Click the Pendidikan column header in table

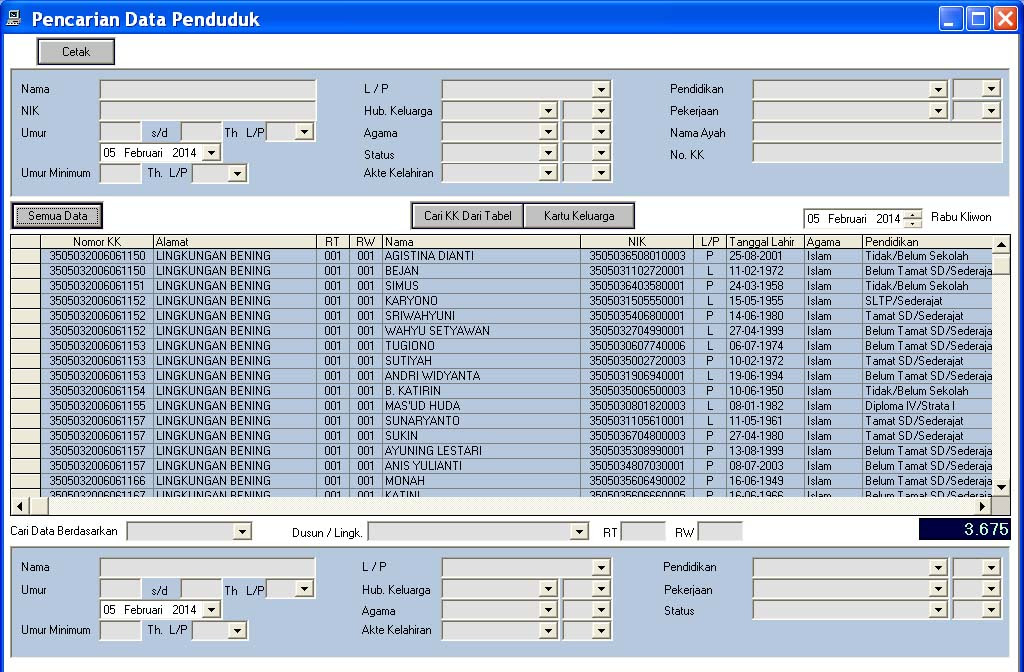point(927,242)
